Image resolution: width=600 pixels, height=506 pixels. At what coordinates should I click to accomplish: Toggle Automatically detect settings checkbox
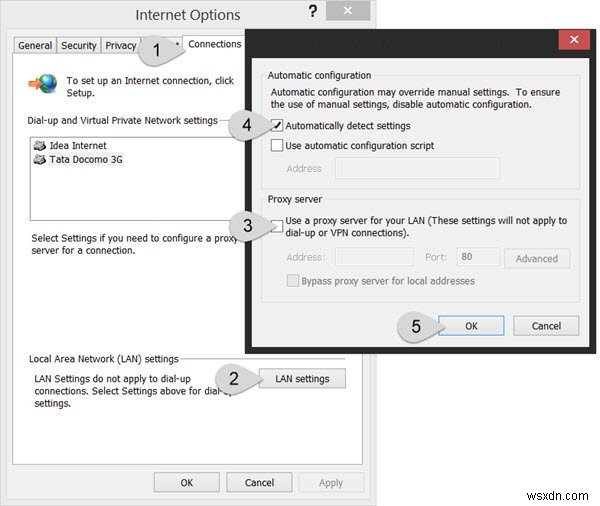click(x=277, y=125)
